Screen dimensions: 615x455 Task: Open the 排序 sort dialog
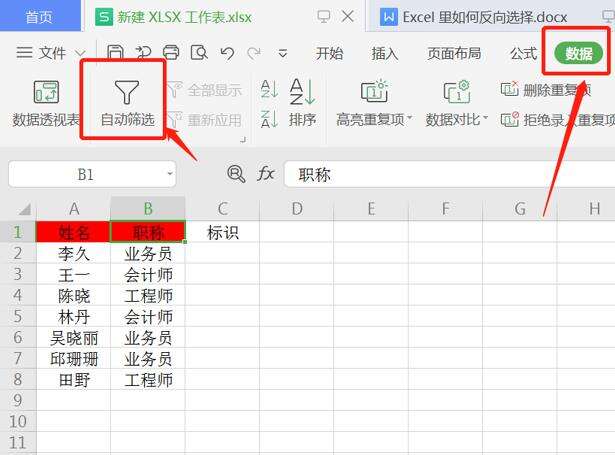tap(302, 104)
